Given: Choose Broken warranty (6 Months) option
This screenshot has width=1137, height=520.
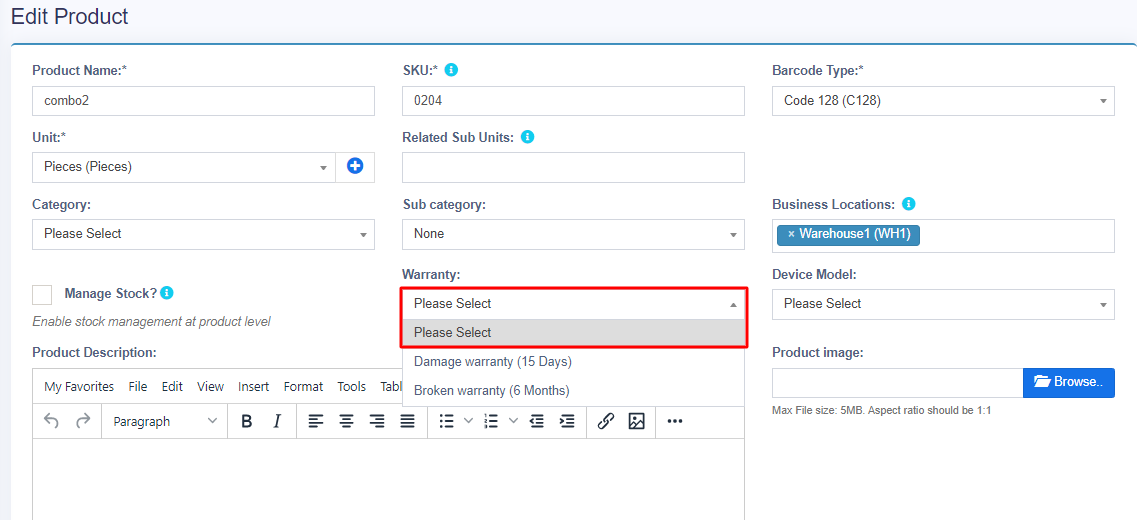Looking at the screenshot, I should (492, 391).
